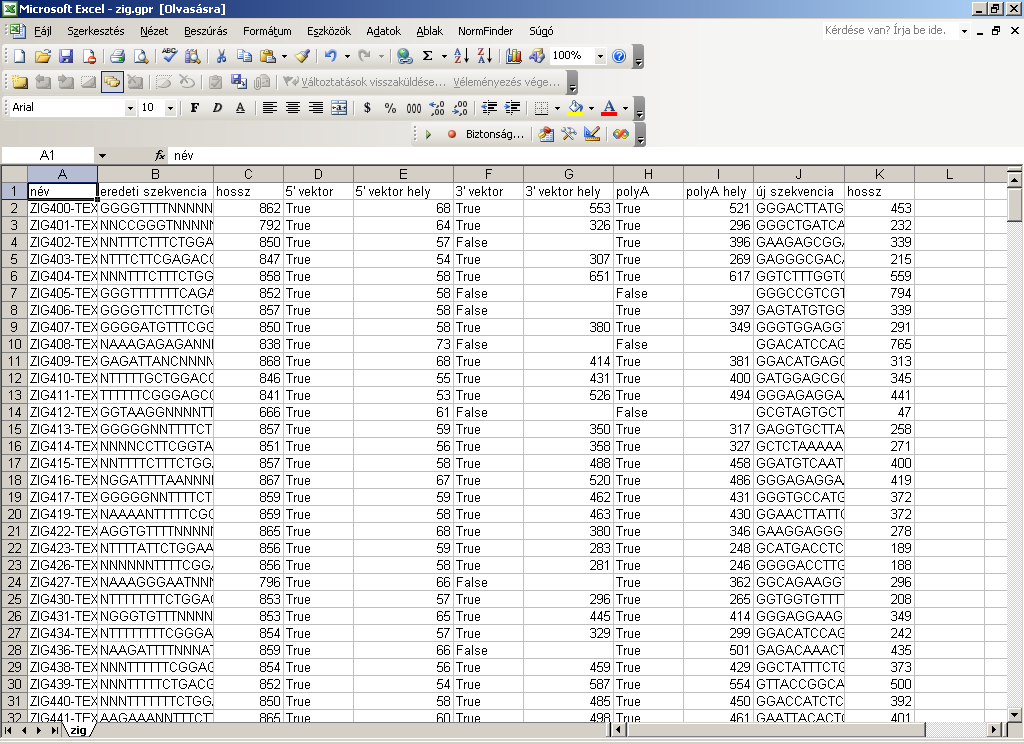This screenshot has height=744, width=1024.
Task: Click the vertical scrollbar down arrow
Action: tap(1014, 715)
